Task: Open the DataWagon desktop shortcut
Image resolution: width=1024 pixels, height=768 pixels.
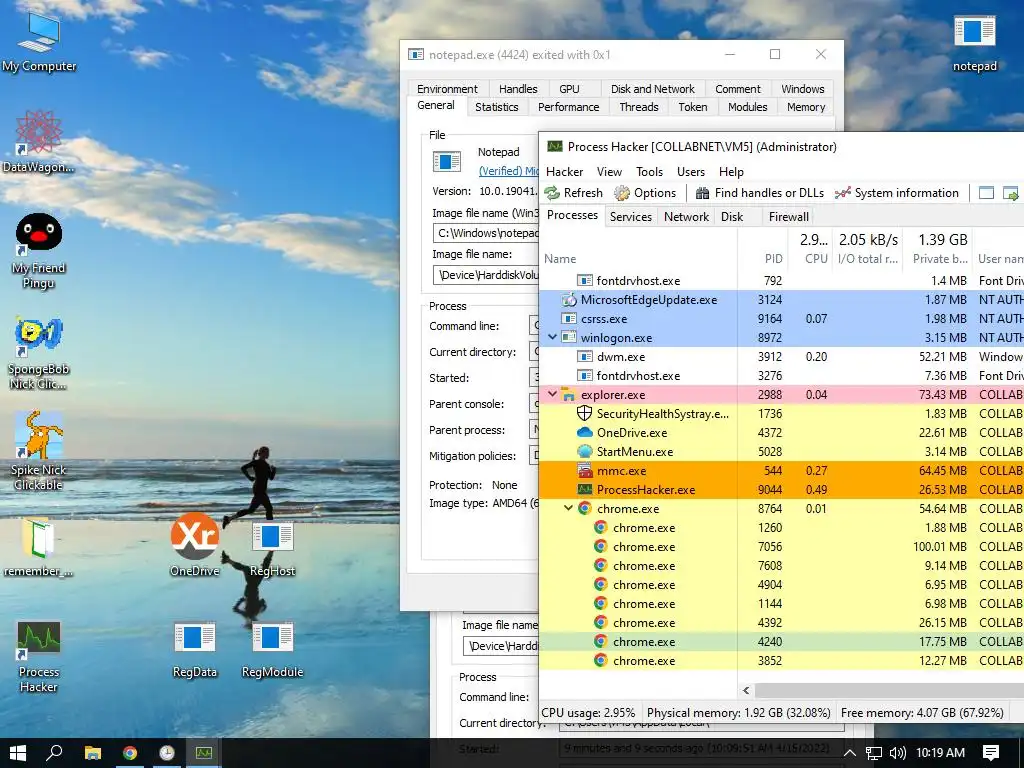Action: coord(39,141)
